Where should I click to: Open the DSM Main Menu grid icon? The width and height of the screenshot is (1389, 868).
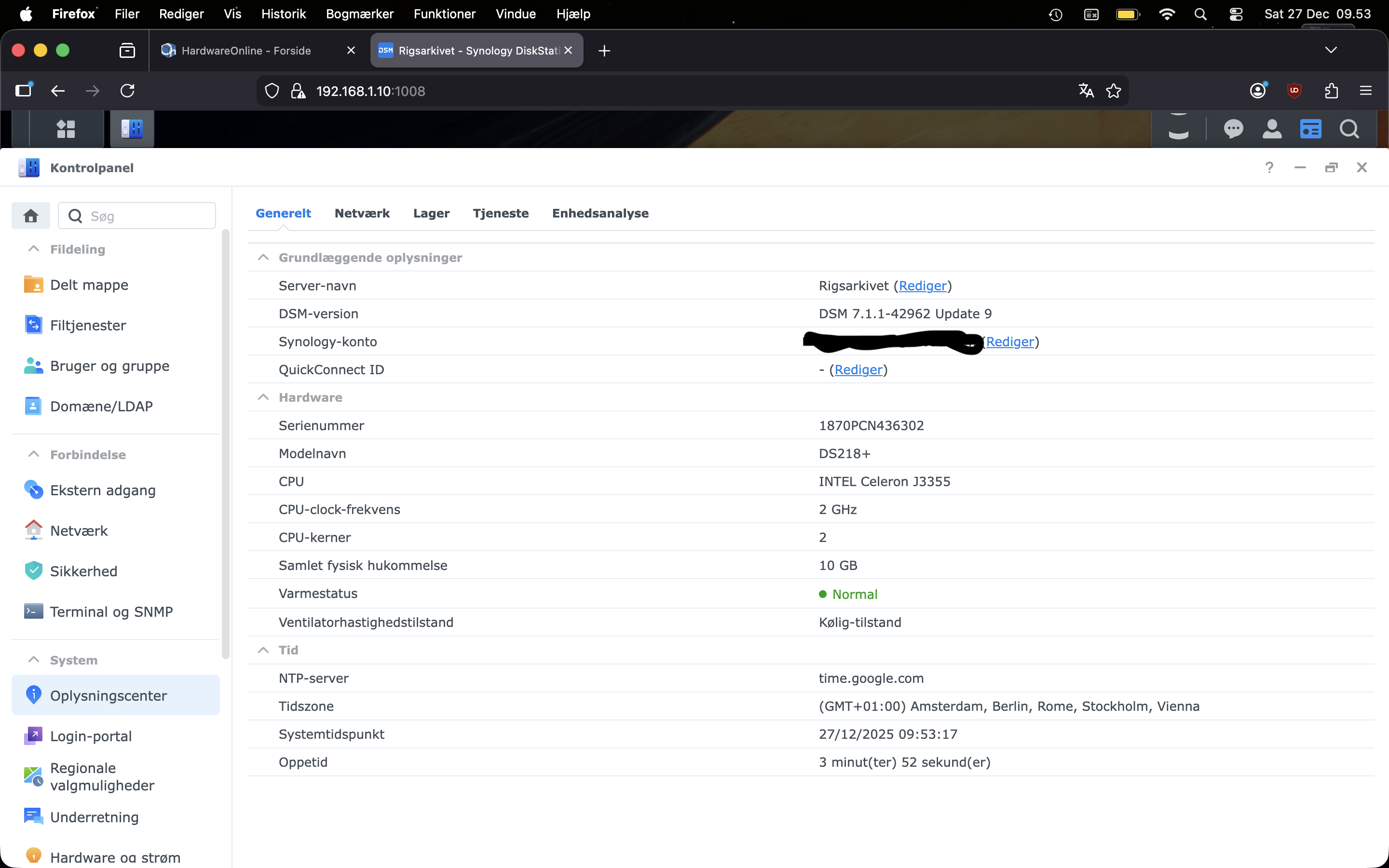pyautogui.click(x=66, y=129)
